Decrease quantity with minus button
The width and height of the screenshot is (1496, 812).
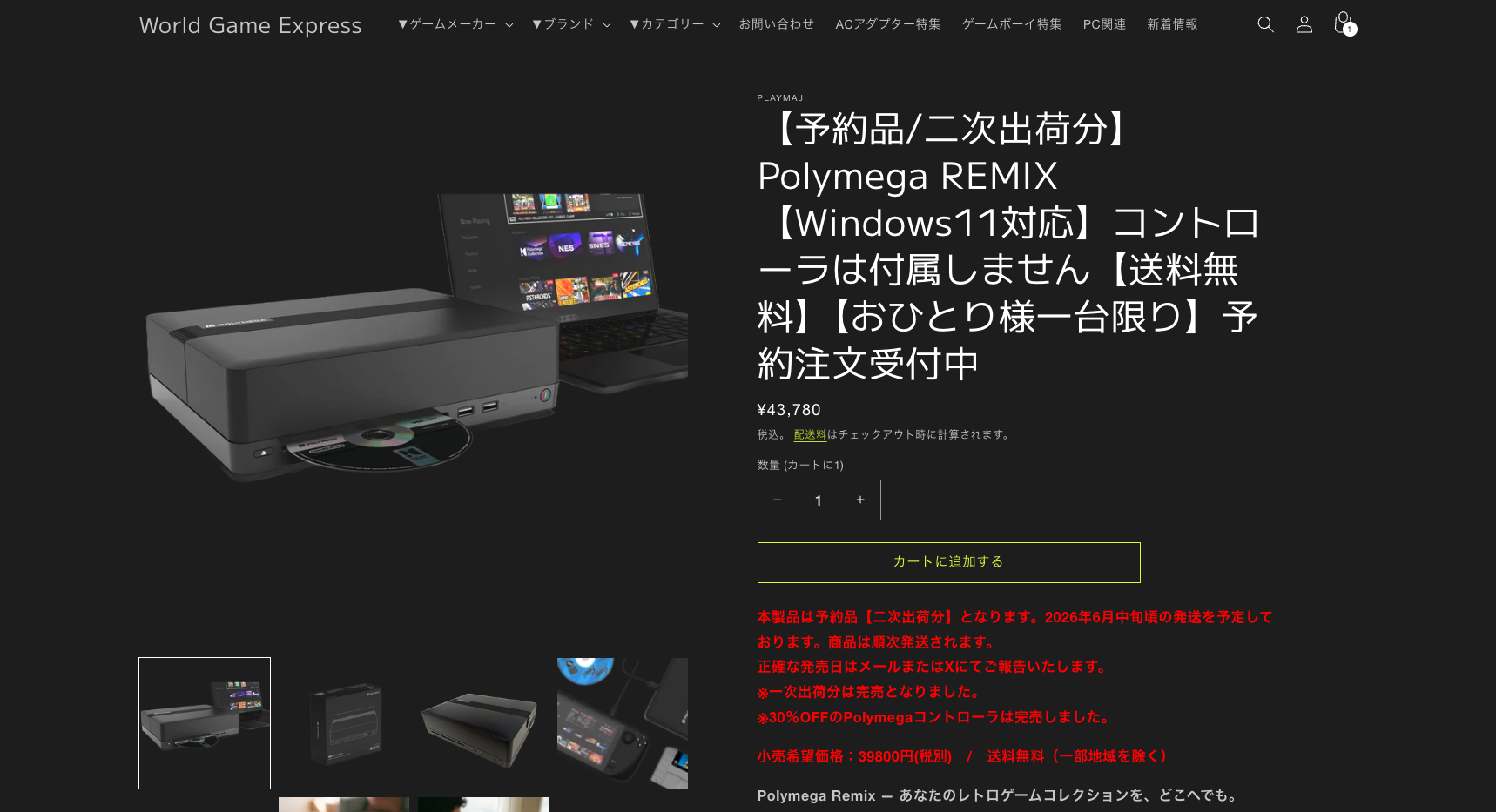click(778, 500)
